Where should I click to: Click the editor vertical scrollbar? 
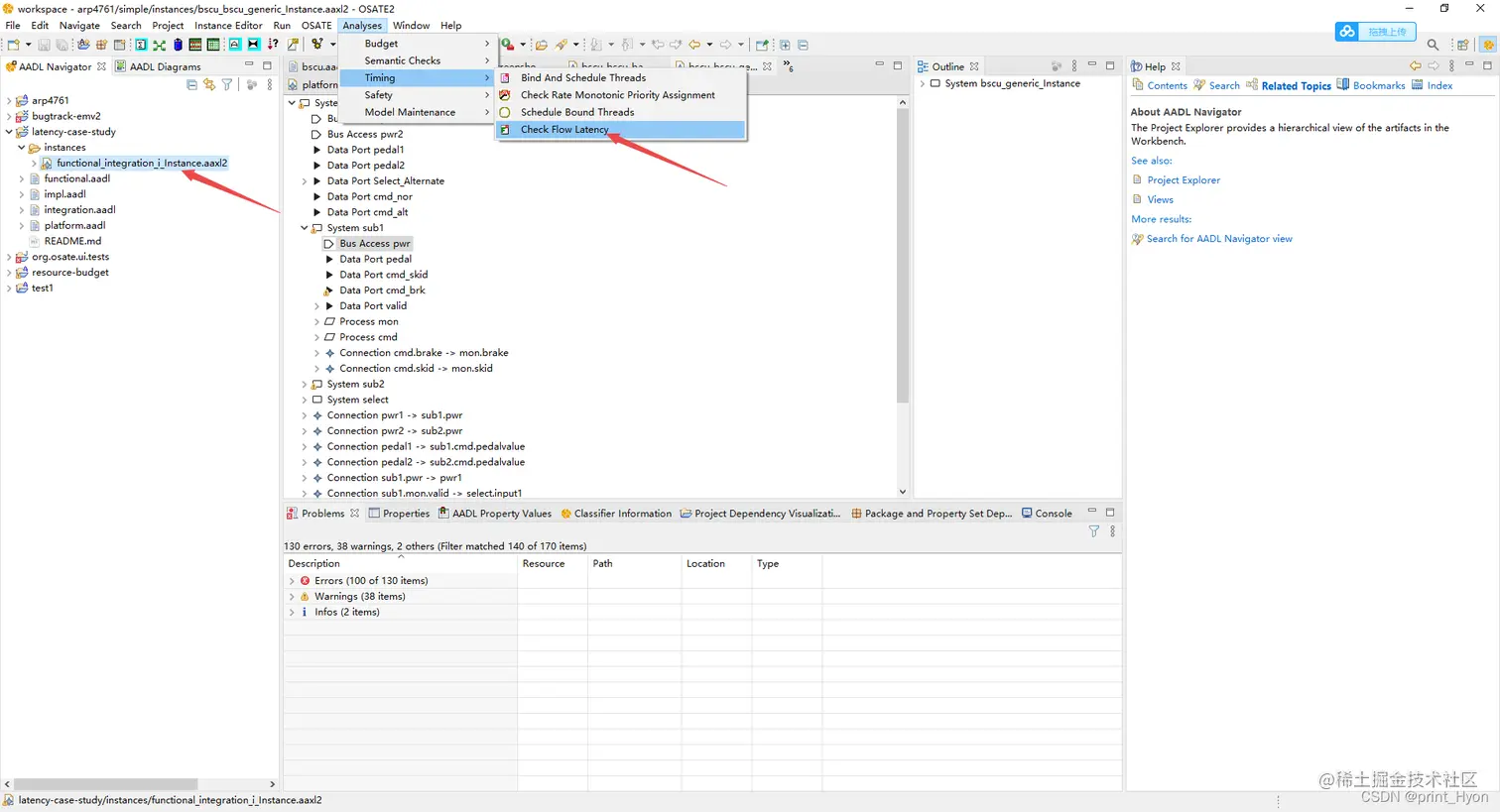(x=902, y=256)
